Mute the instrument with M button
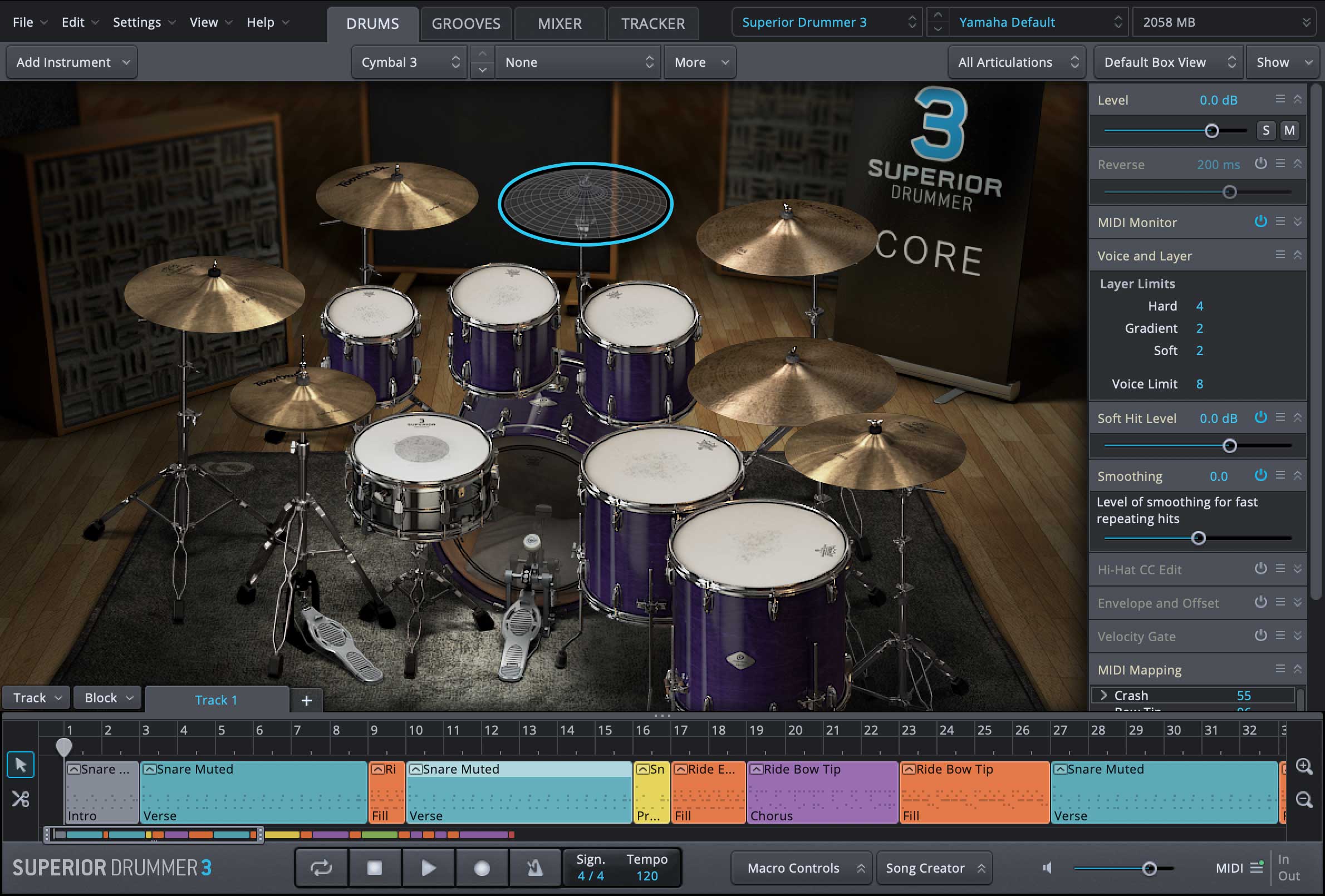This screenshot has width=1325, height=896. [1289, 131]
